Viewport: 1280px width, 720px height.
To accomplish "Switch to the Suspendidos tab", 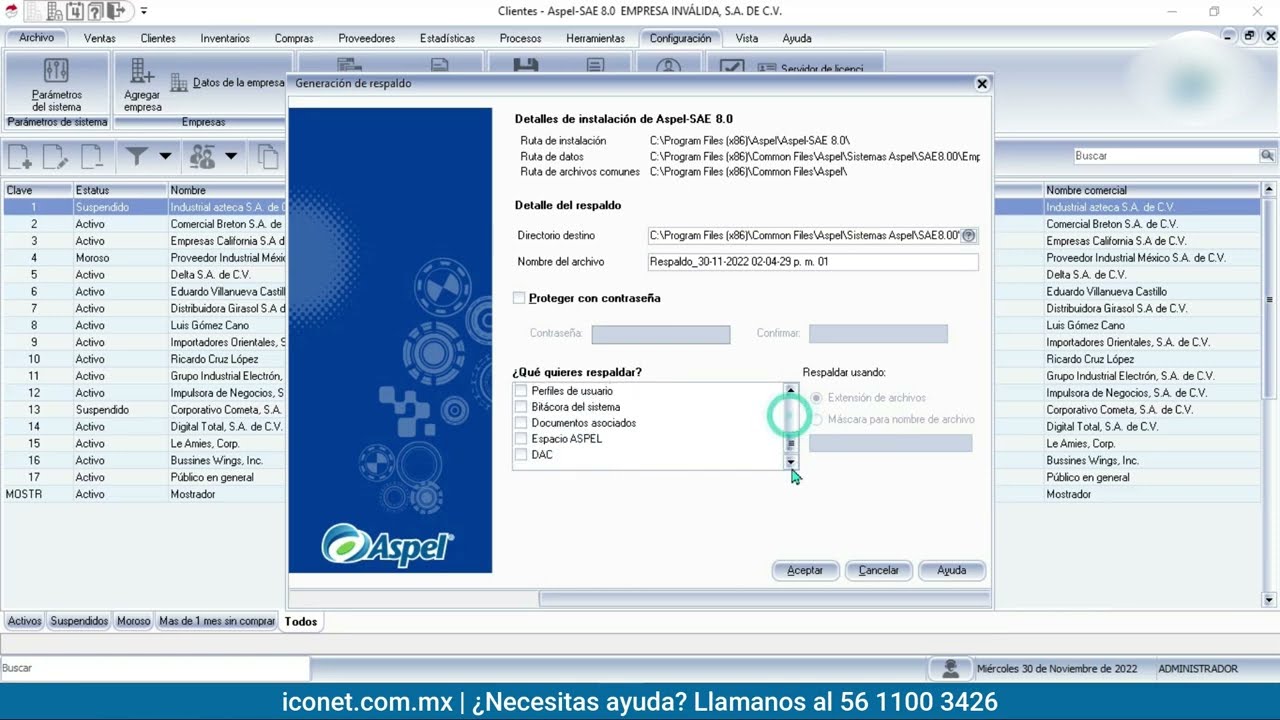I will click(x=79, y=621).
